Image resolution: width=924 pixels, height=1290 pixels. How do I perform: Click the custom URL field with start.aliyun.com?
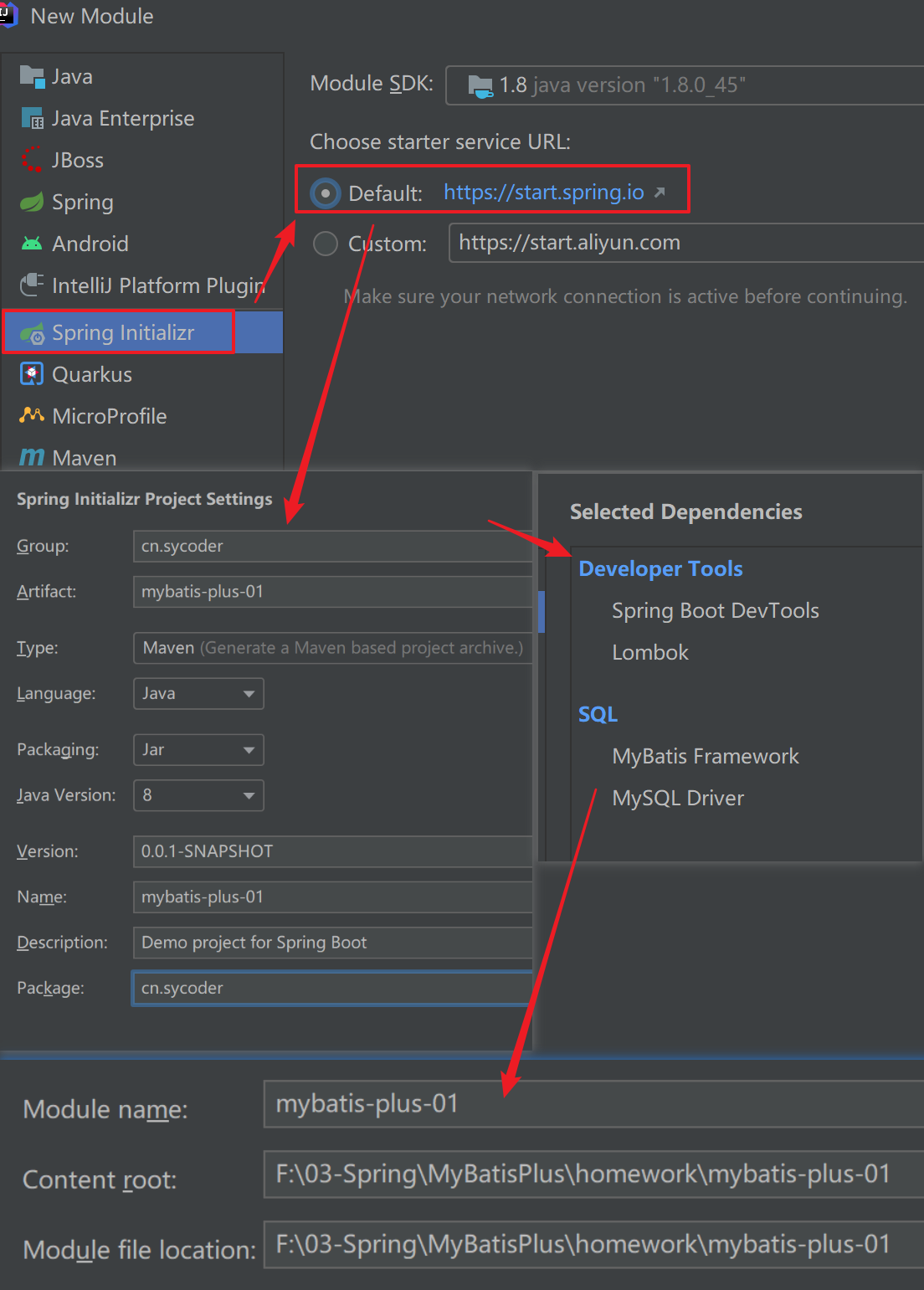pos(686,243)
